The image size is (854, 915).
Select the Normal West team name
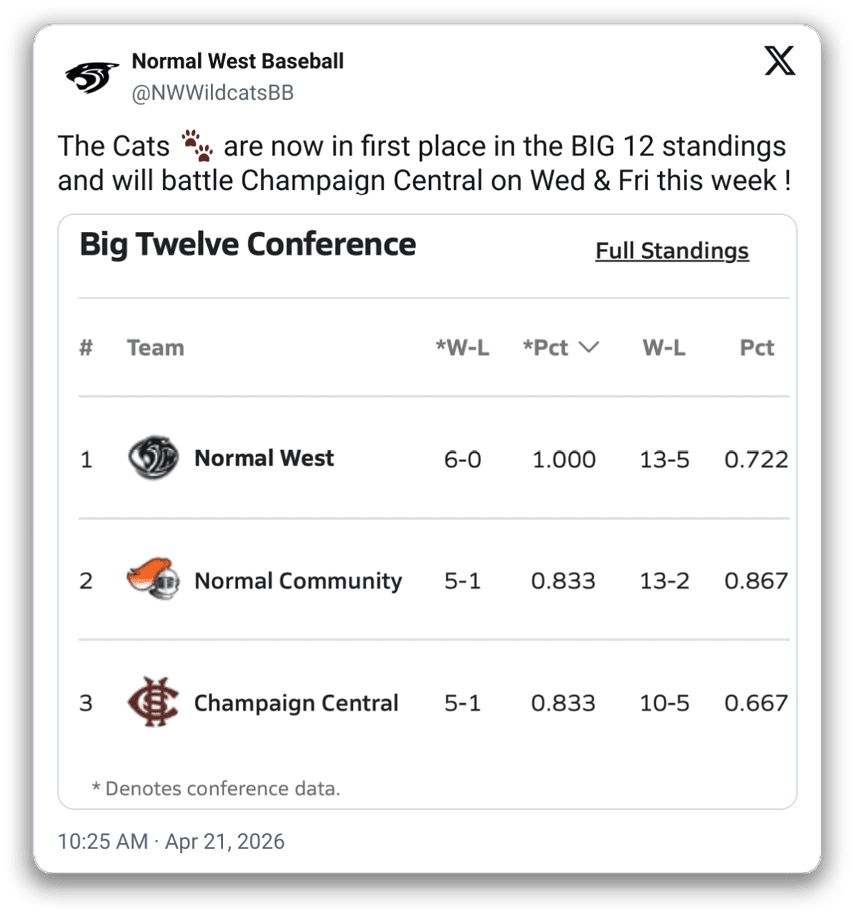(264, 458)
